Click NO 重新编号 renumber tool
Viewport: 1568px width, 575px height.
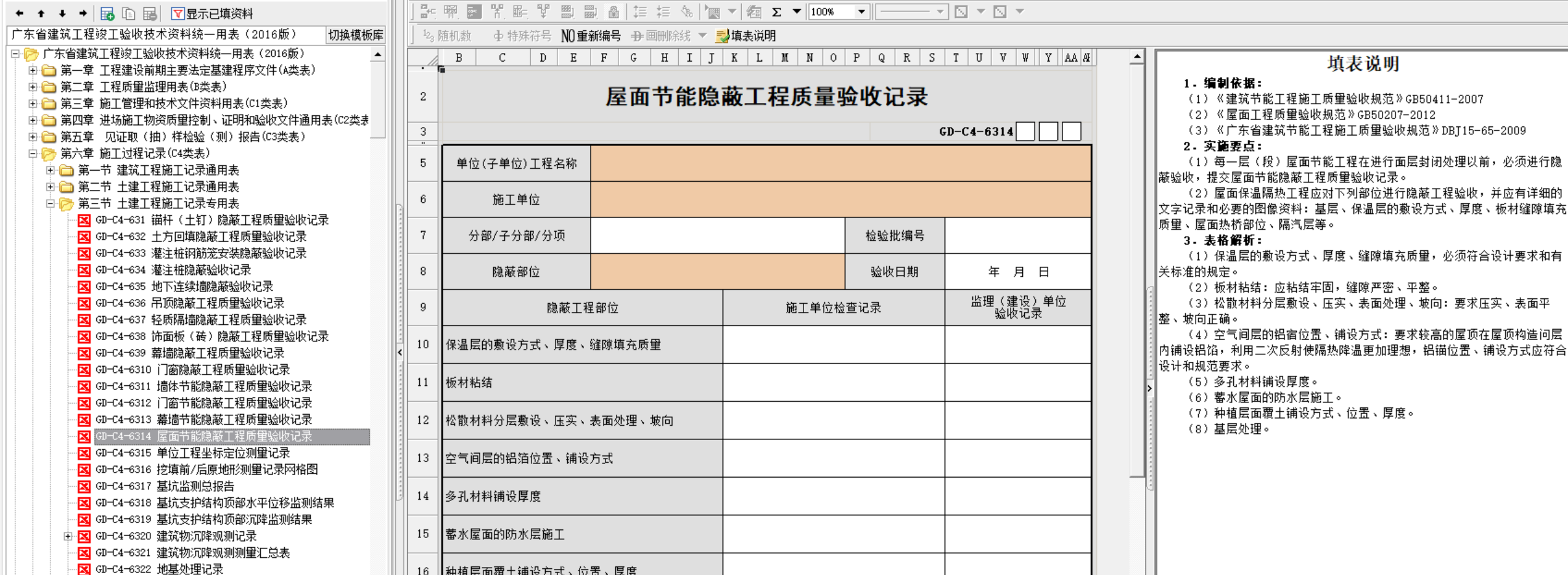pos(590,36)
